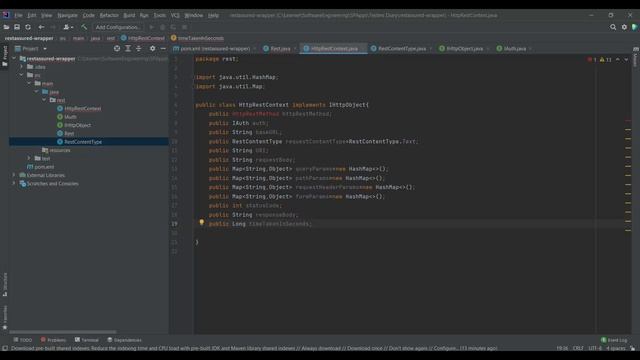Click Collapse All in Project panel

pyautogui.click(x=139, y=48)
